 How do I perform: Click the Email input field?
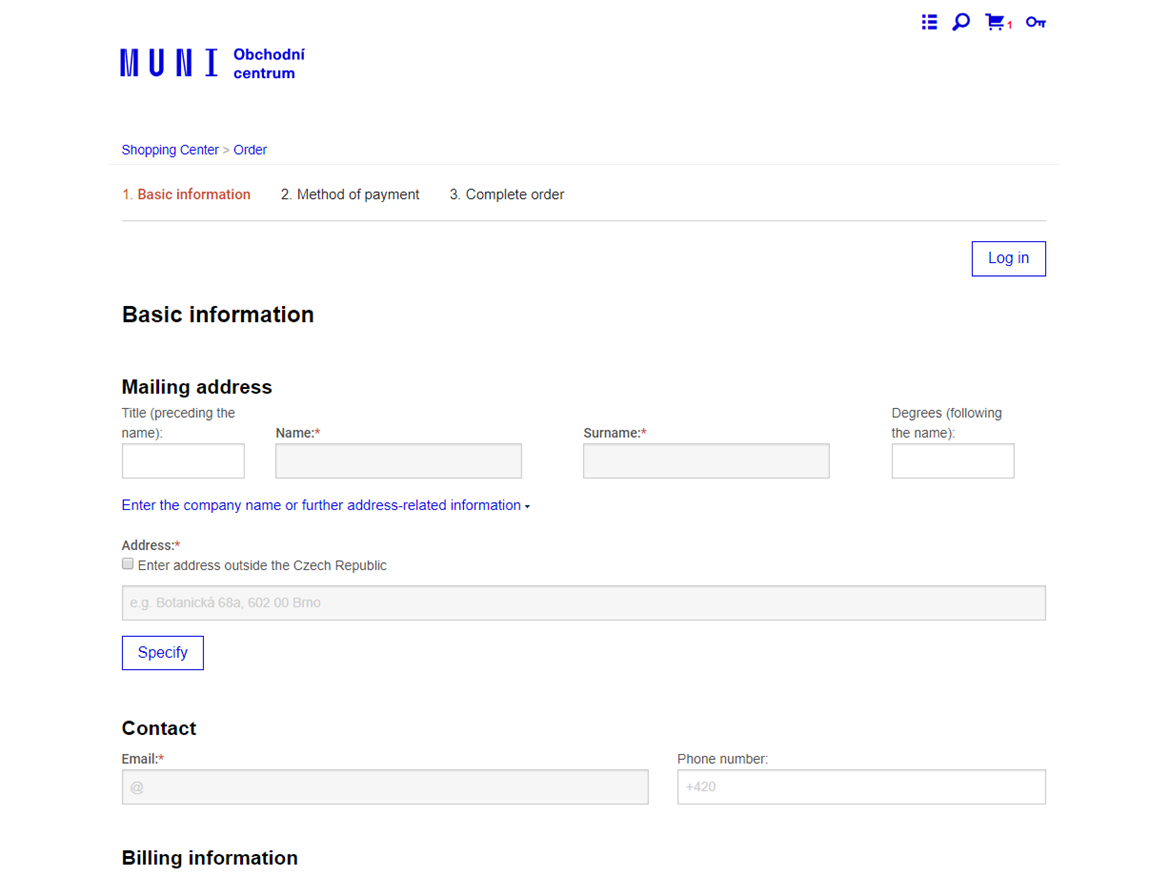tap(385, 787)
